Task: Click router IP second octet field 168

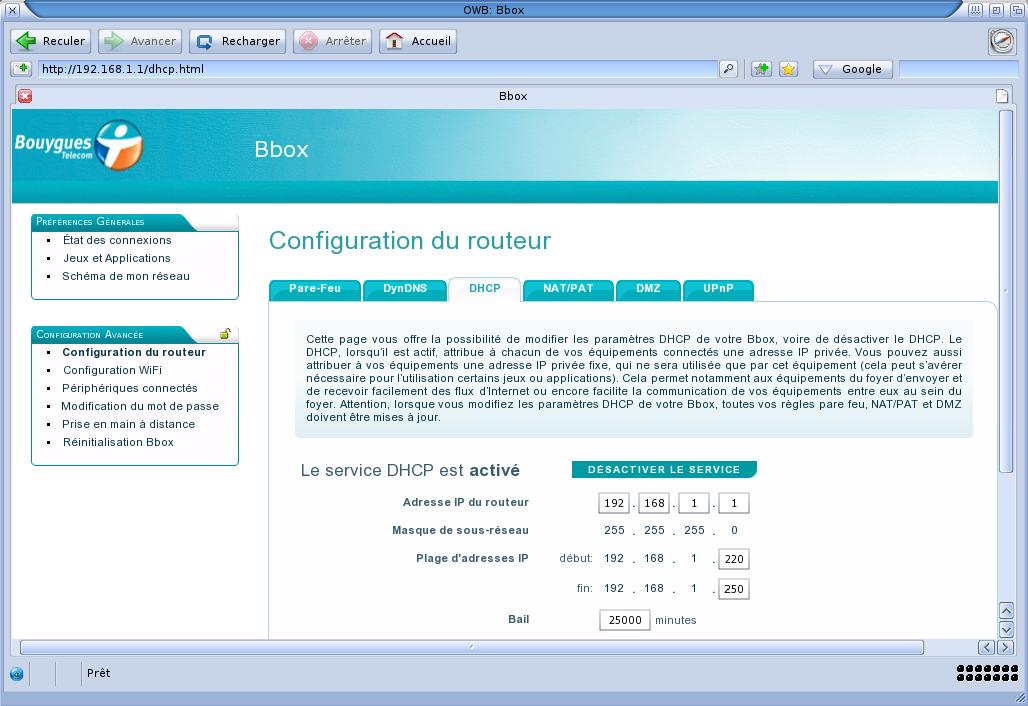Action: (654, 503)
